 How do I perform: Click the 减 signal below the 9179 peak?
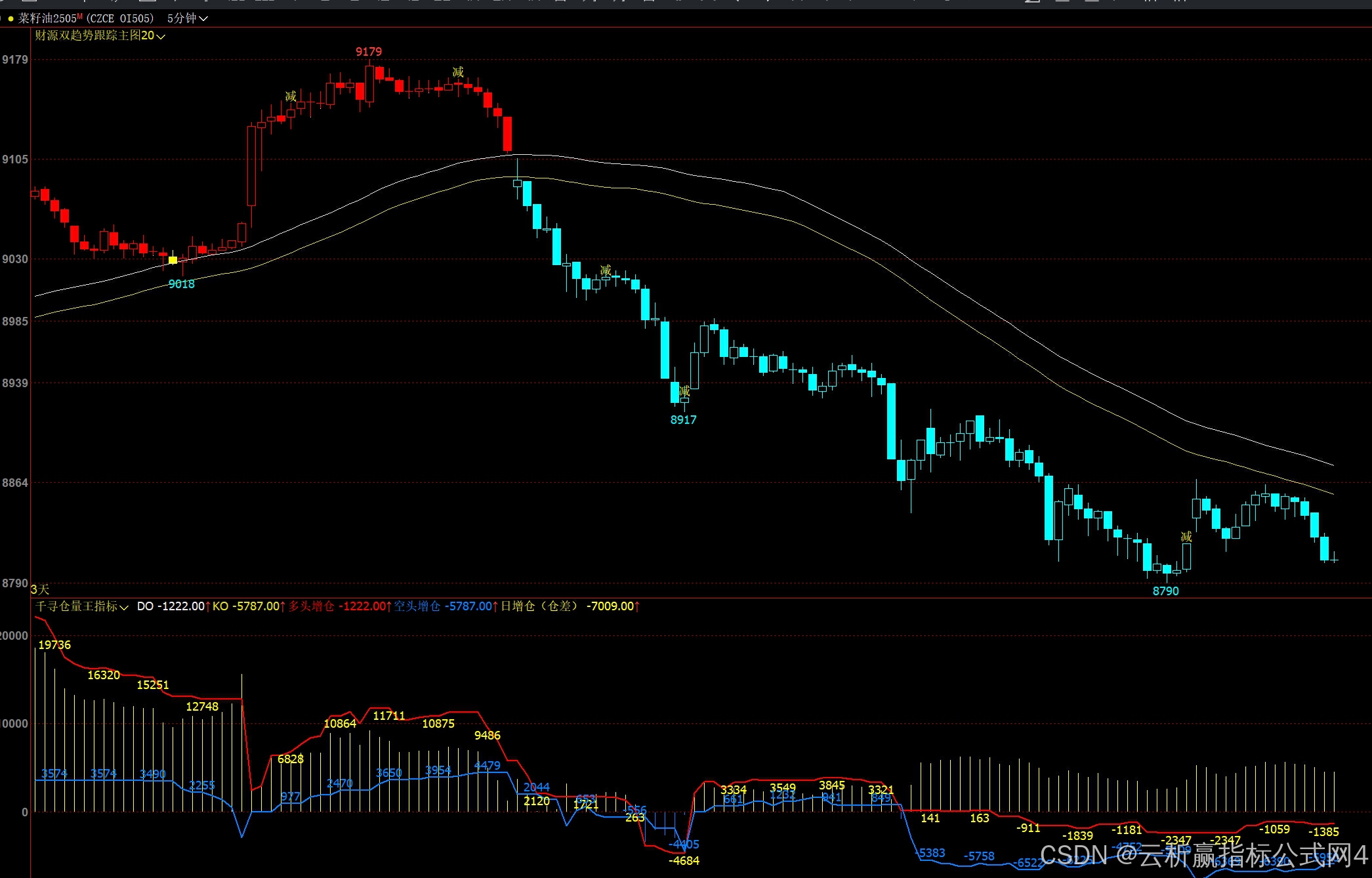(458, 72)
